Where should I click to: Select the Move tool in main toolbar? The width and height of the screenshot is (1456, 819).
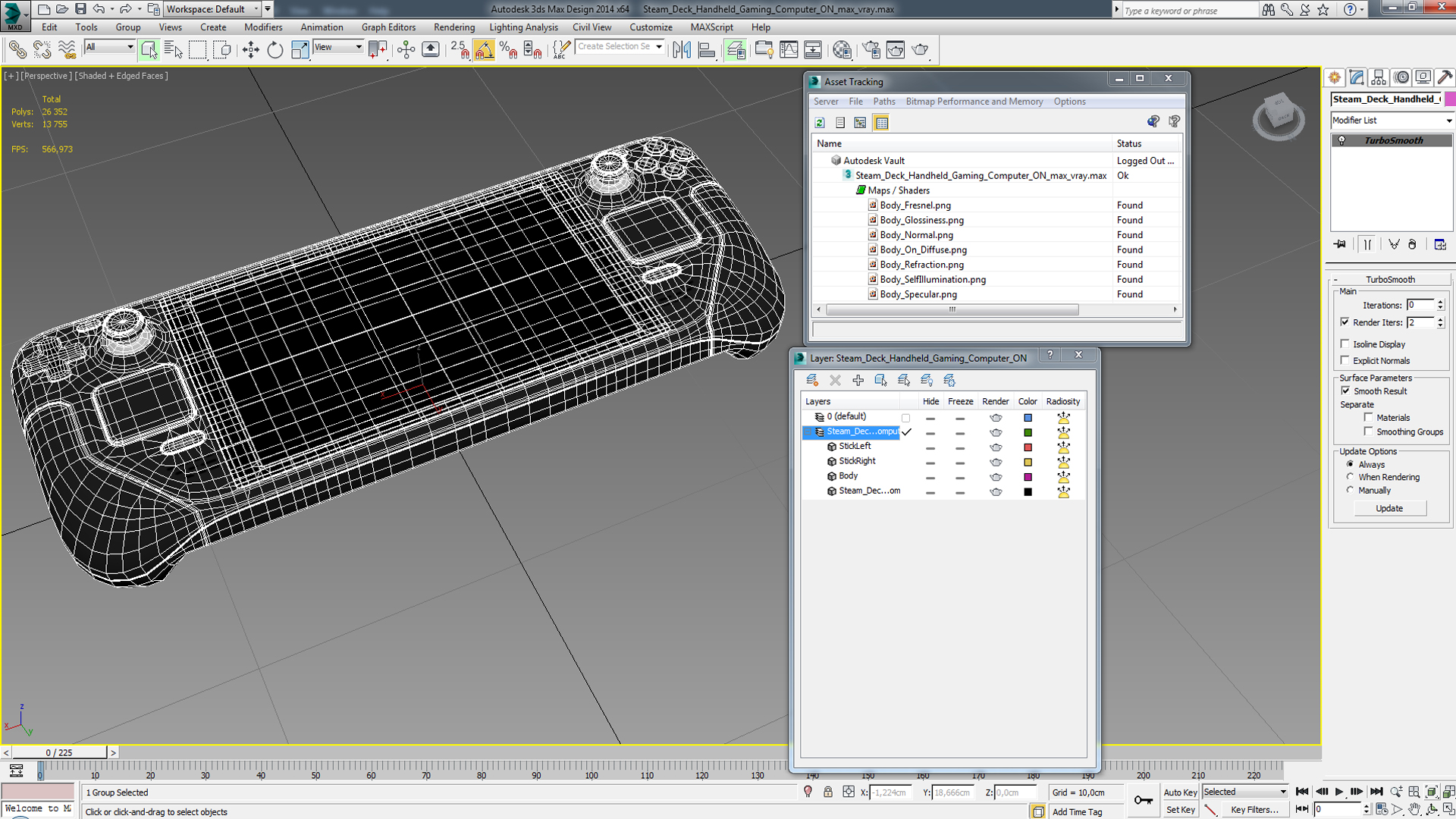(x=250, y=50)
